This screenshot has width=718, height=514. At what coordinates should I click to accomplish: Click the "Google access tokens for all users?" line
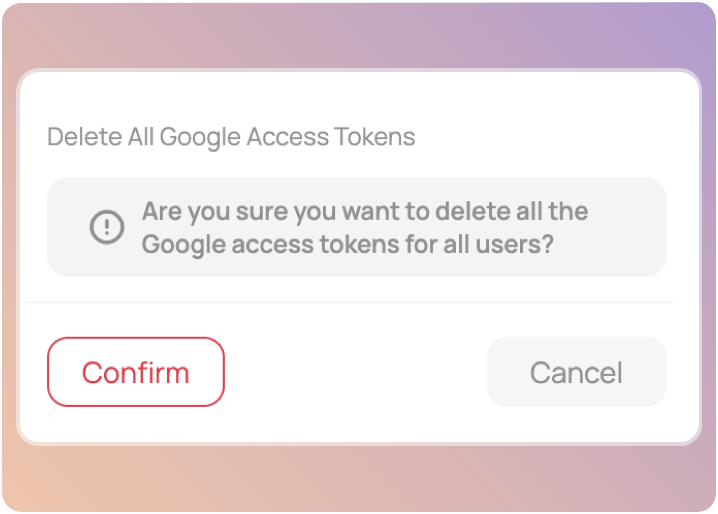tap(347, 244)
